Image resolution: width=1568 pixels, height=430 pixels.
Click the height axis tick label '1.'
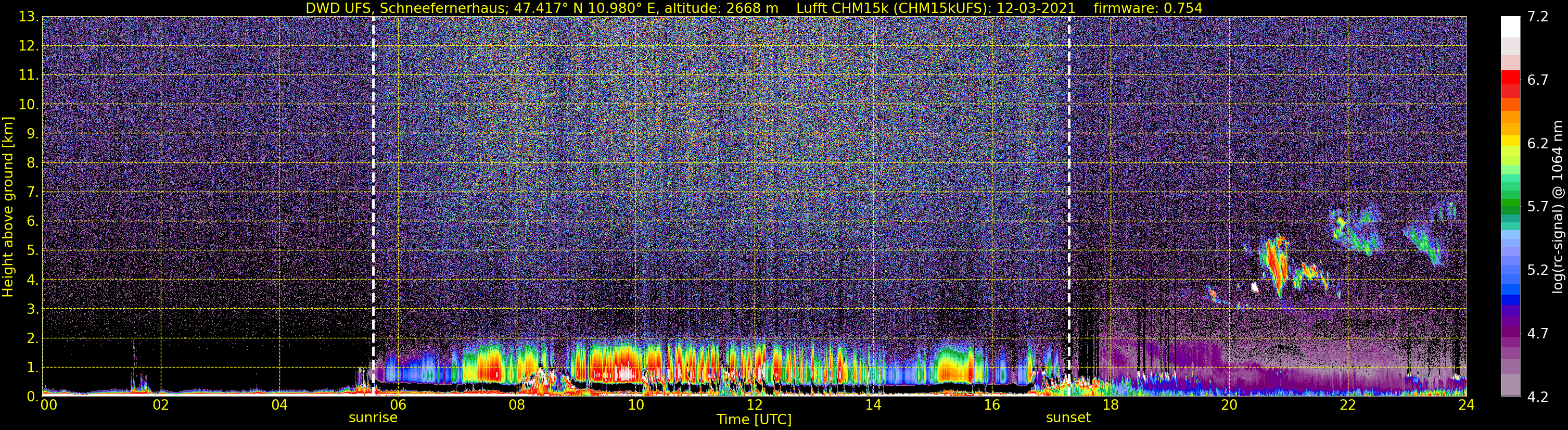tap(32, 368)
